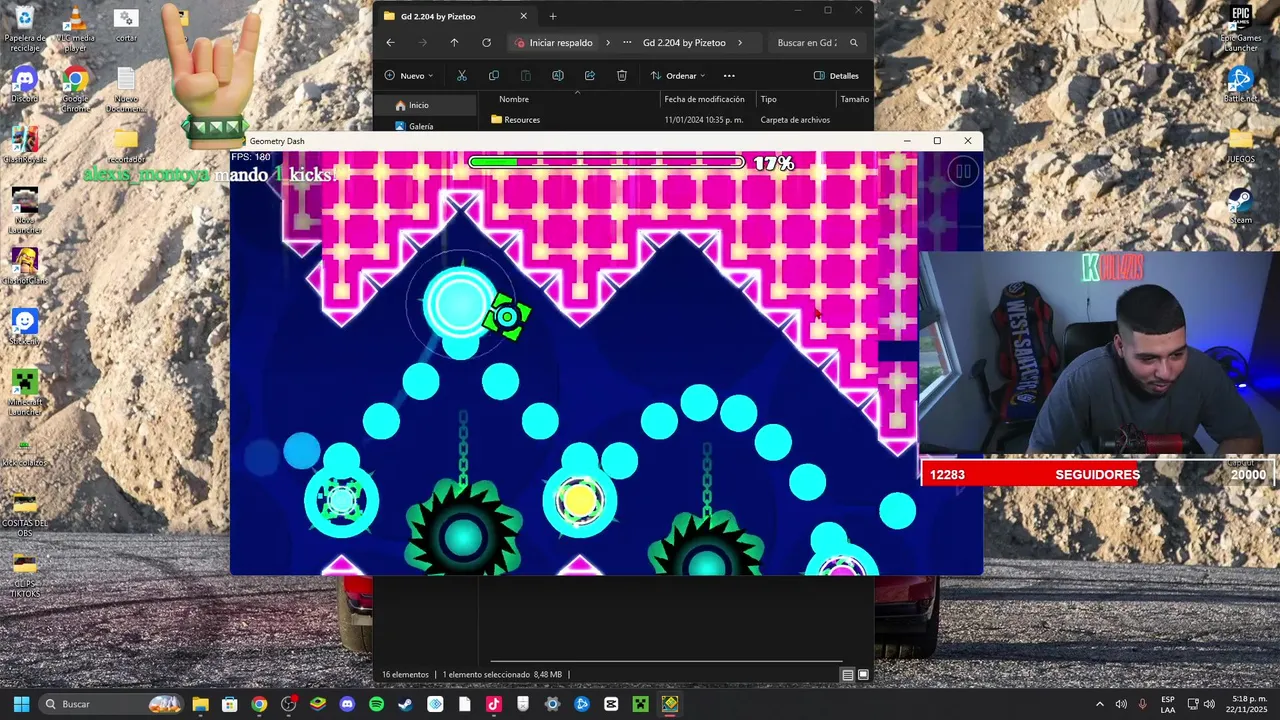Sort by Fecha de modificación column

(705, 99)
